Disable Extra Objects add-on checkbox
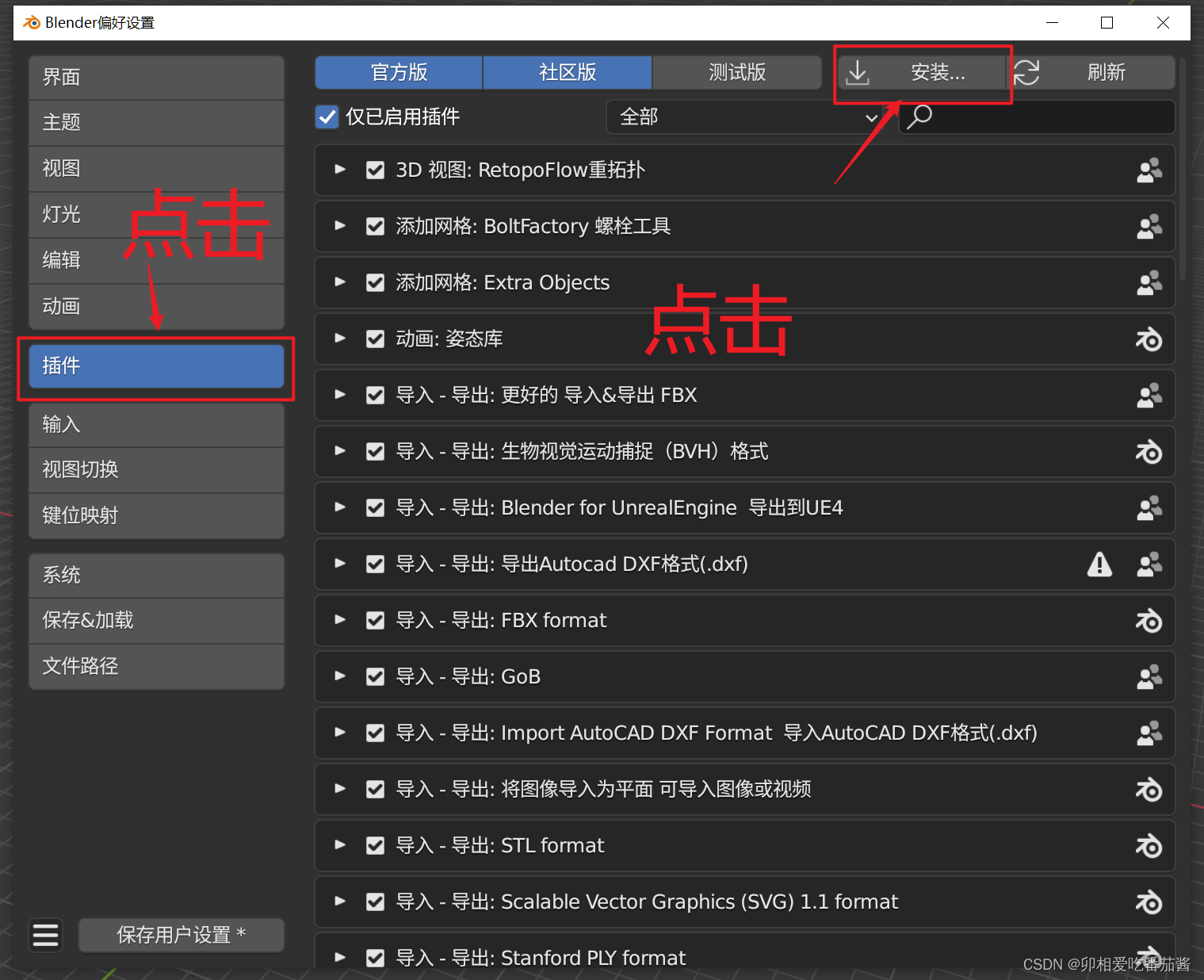 coord(376,283)
